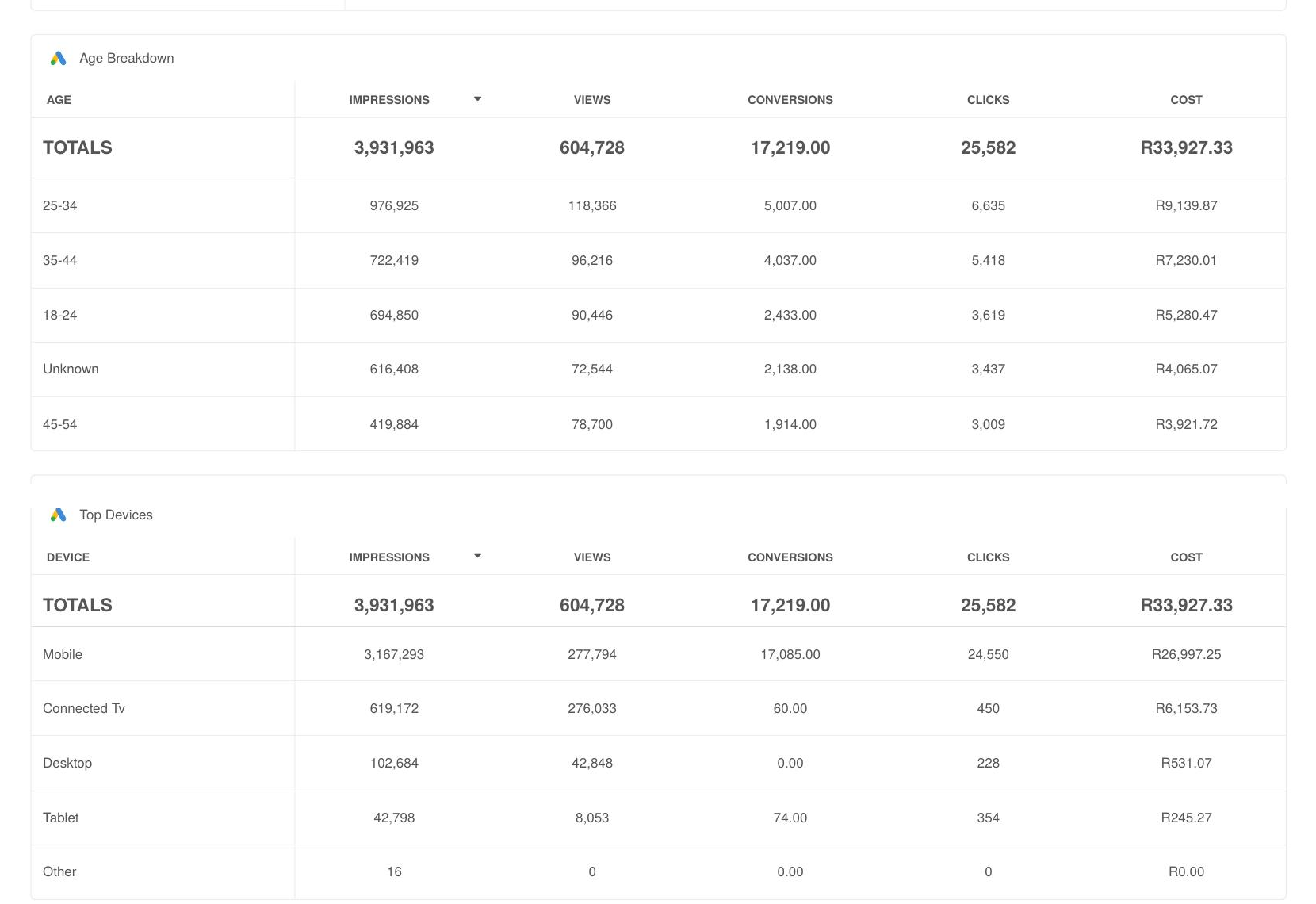
Task: Select the Connected Tv device row
Action: tap(658, 708)
